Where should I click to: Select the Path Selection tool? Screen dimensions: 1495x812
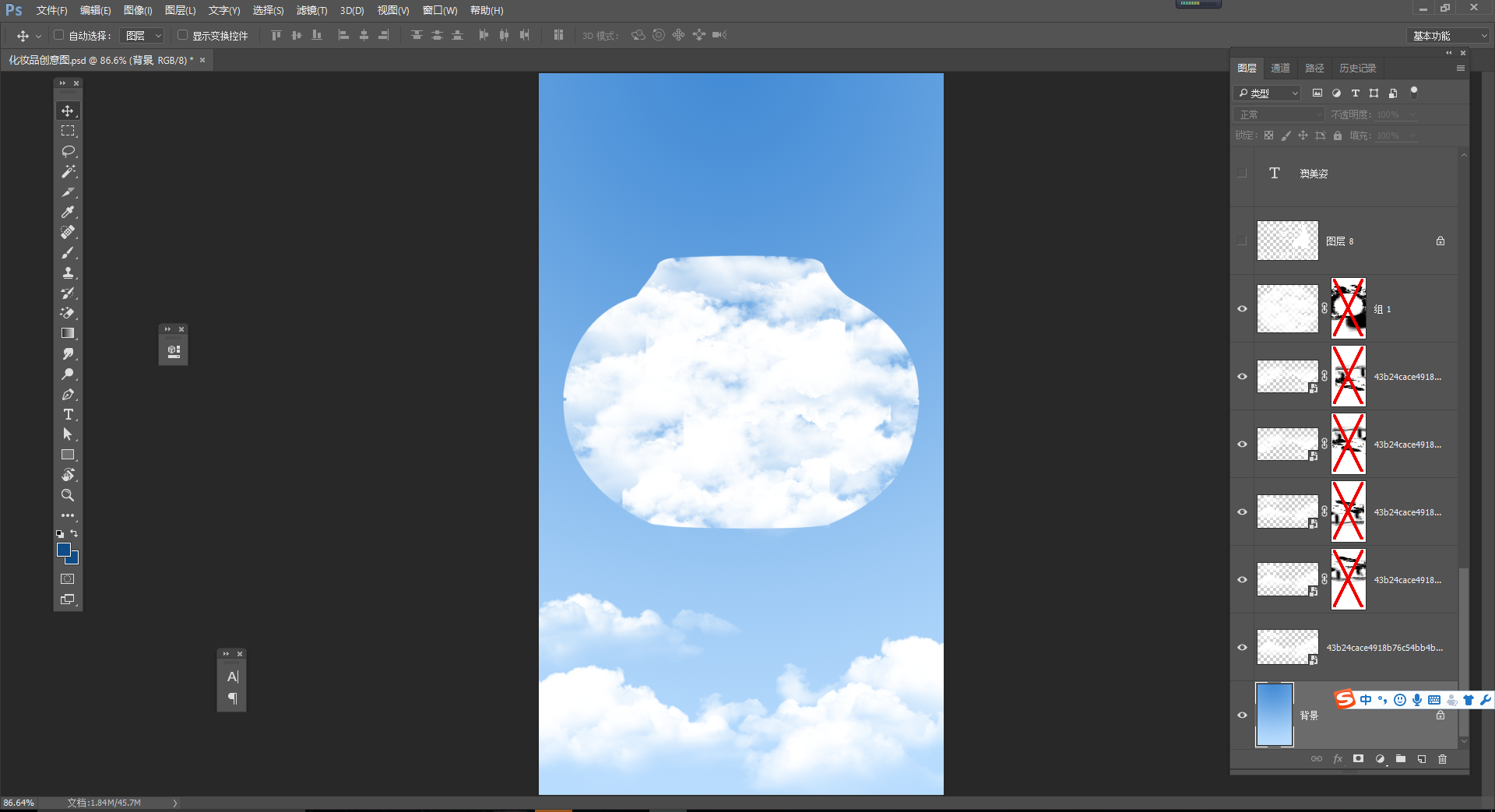click(x=68, y=434)
